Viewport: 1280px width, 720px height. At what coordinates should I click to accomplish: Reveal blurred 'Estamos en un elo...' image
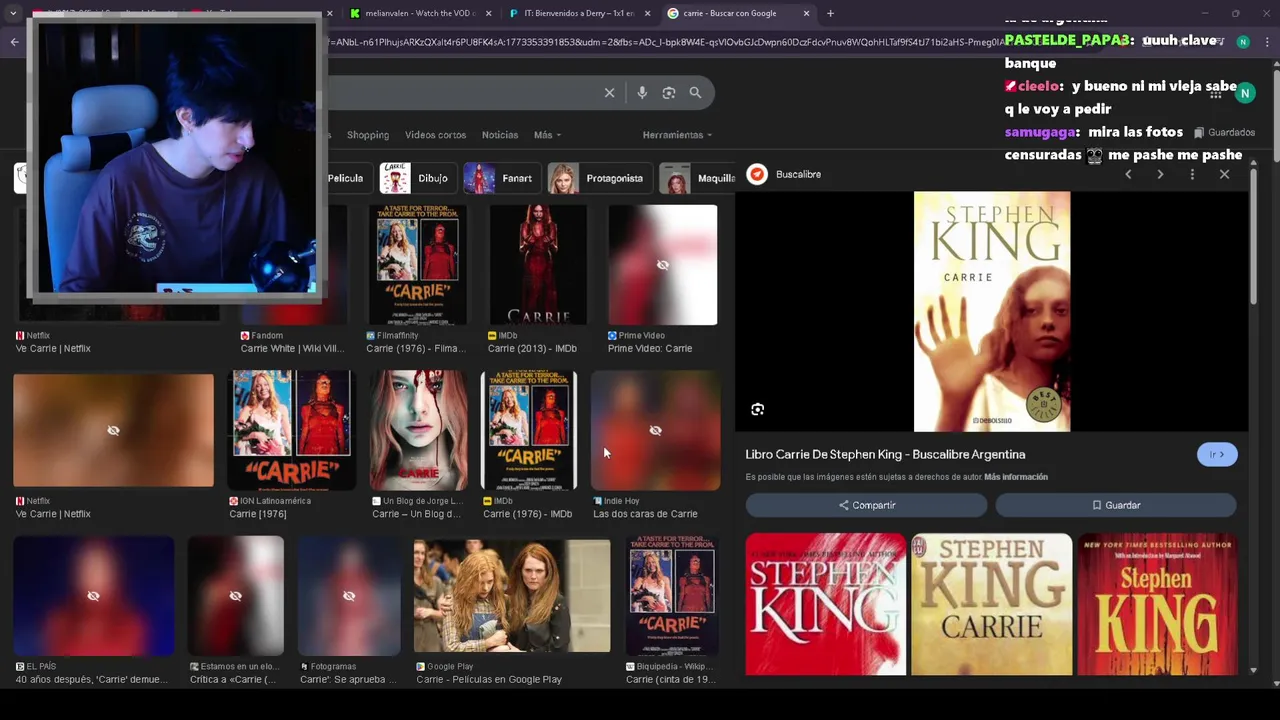235,596
